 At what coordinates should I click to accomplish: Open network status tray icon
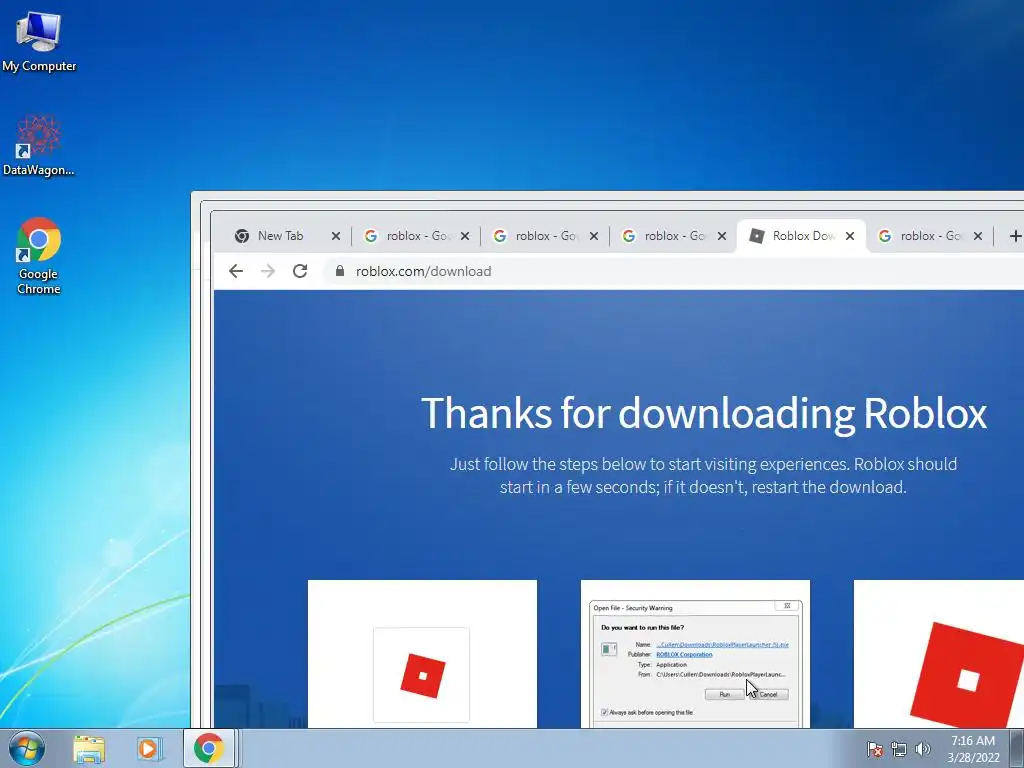tap(899, 749)
